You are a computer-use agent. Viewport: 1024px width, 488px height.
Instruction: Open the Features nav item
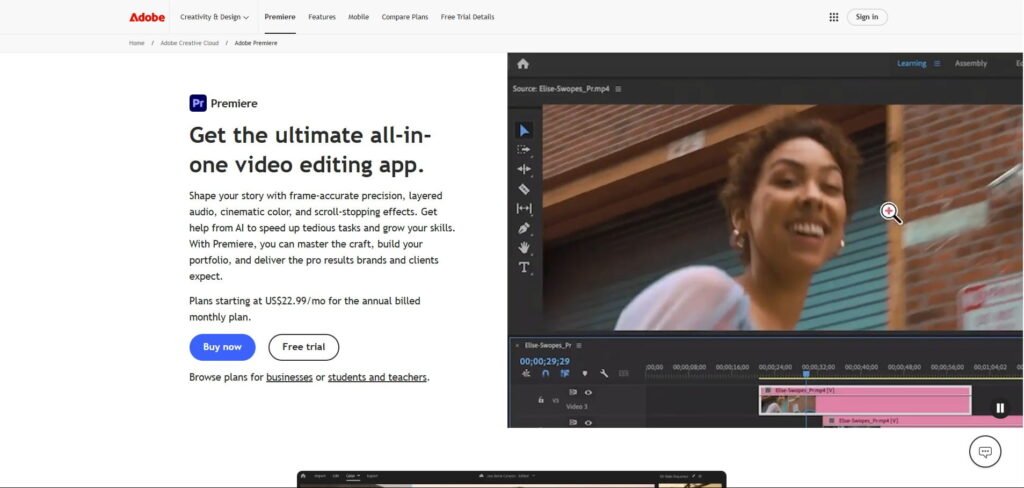coord(322,17)
